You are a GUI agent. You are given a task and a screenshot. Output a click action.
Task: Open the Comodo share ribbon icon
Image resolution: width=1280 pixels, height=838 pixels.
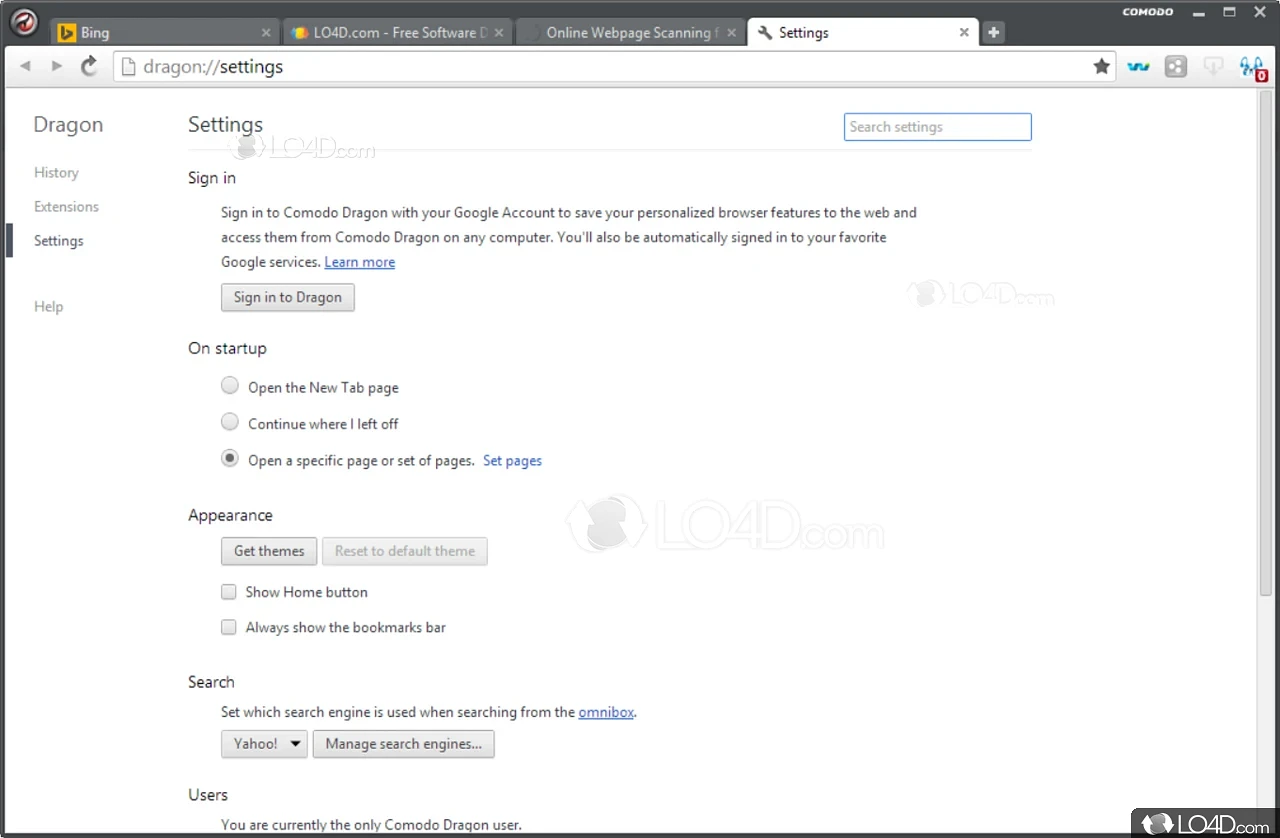point(1138,66)
